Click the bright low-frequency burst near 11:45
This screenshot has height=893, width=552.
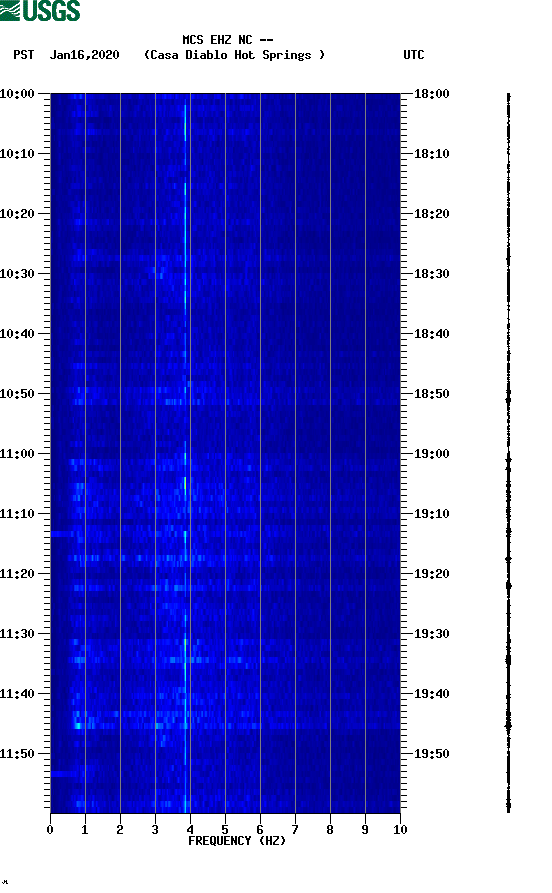(78, 726)
